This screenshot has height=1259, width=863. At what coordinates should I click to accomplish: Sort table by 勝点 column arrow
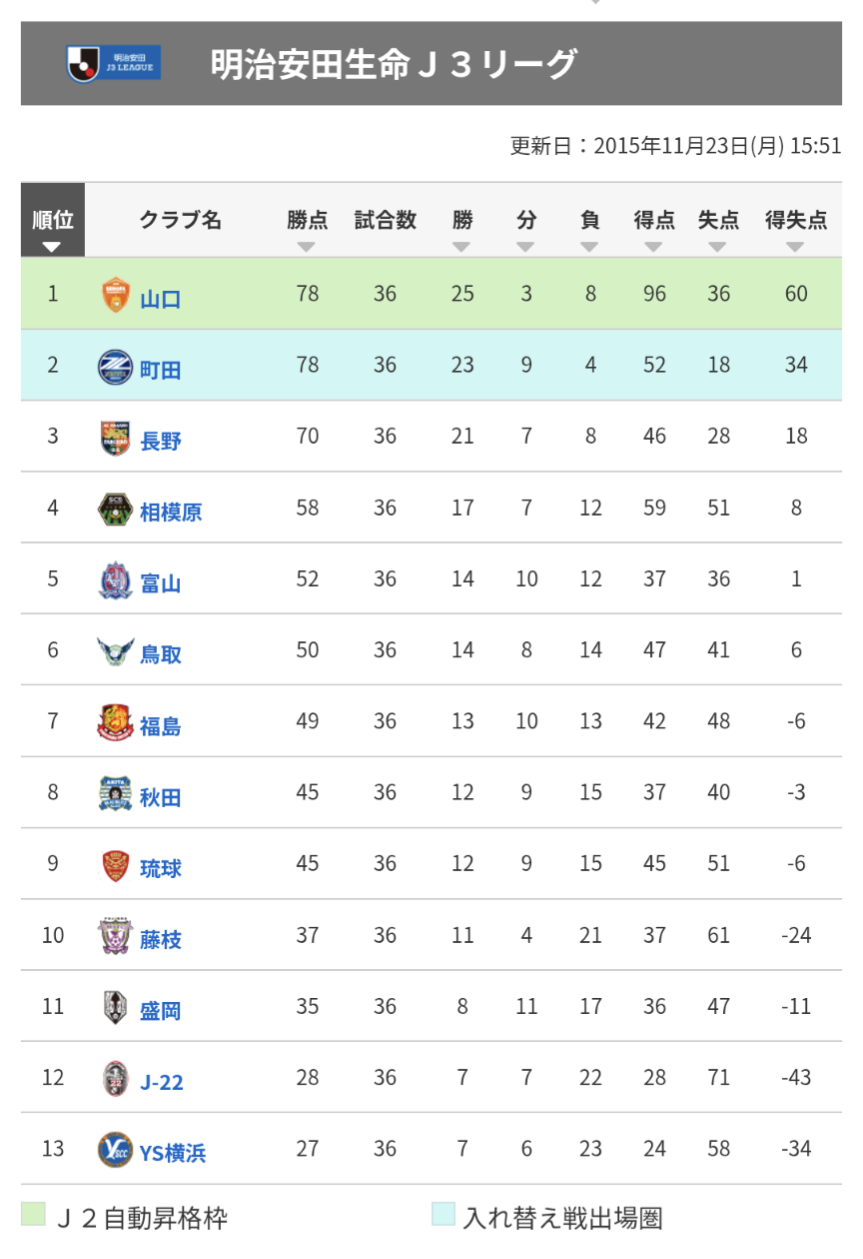[307, 247]
